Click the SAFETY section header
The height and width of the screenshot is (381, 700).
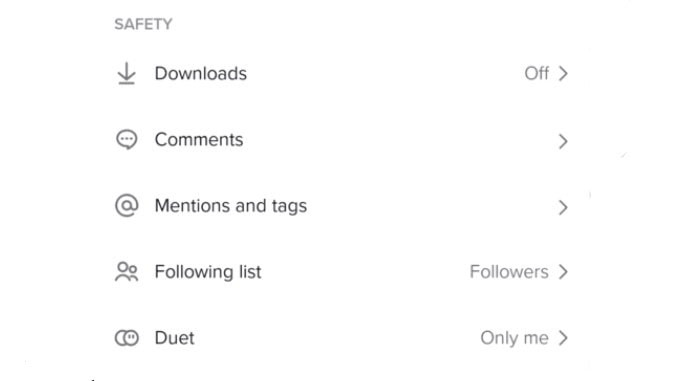(x=143, y=24)
